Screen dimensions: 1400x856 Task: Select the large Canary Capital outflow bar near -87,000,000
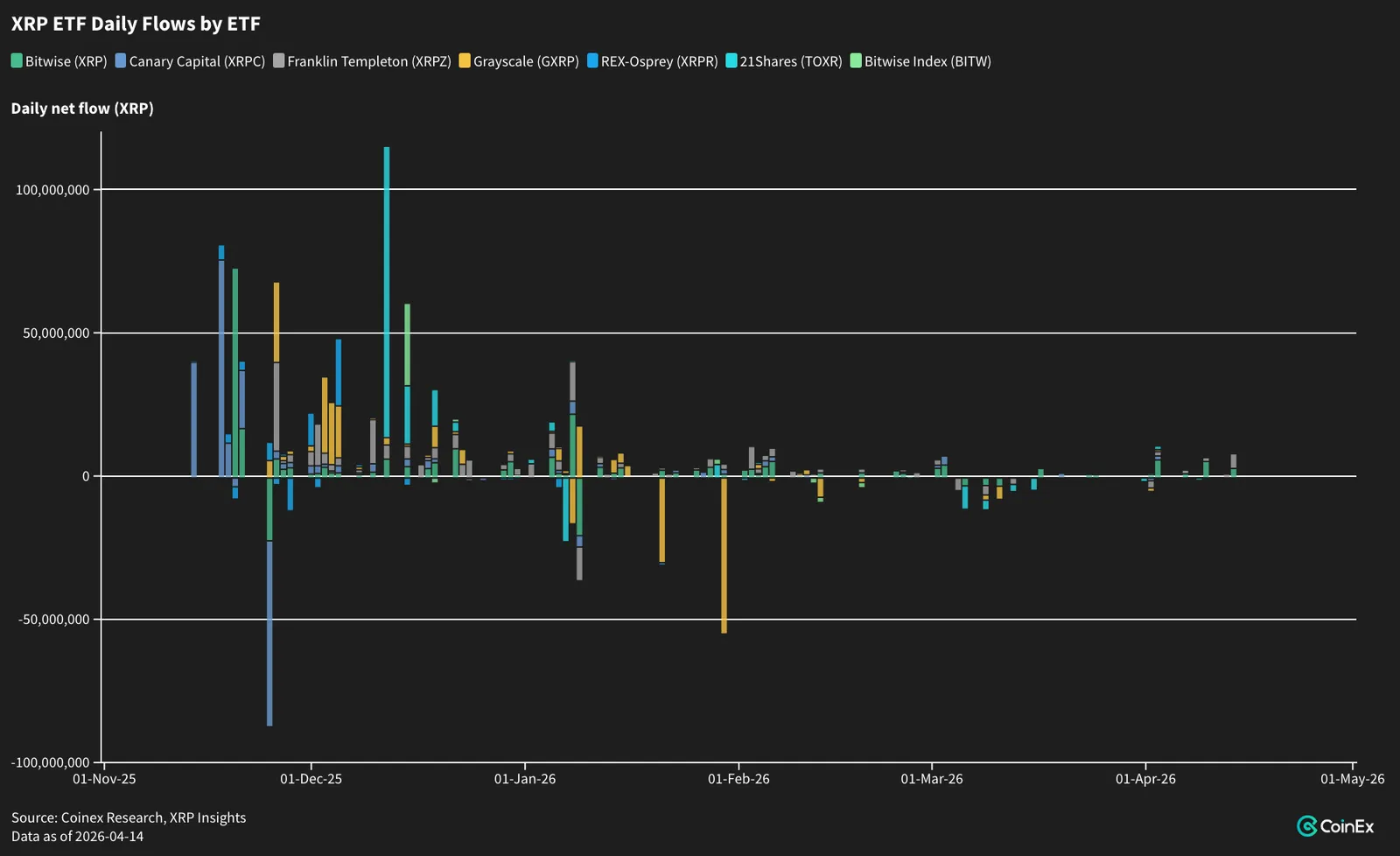pyautogui.click(x=269, y=634)
